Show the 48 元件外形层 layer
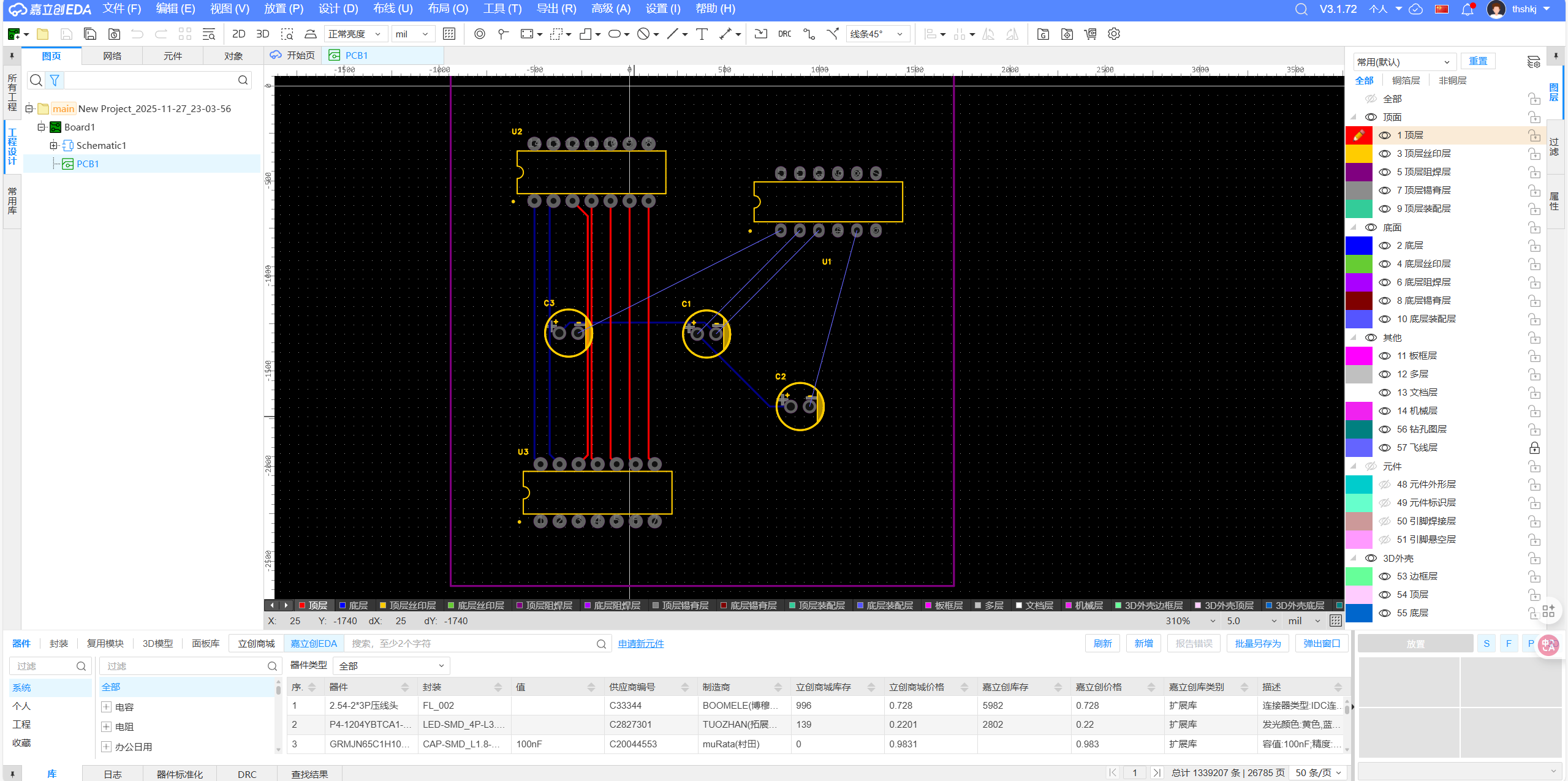 (1385, 485)
